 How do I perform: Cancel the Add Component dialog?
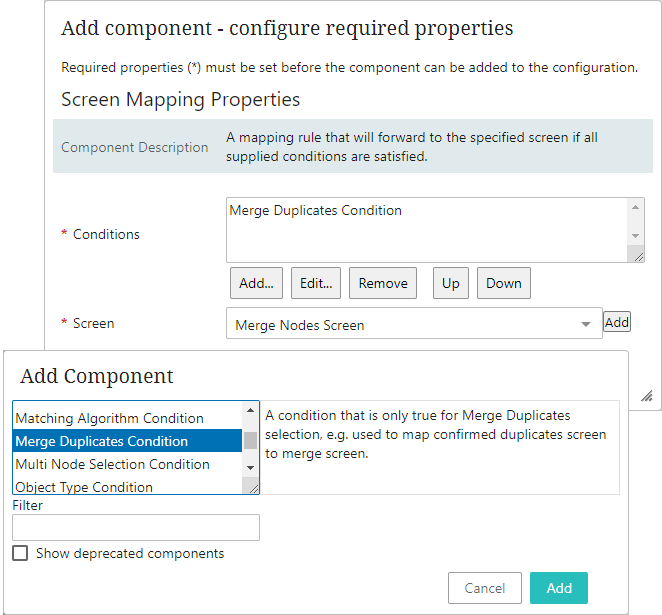coord(485,588)
